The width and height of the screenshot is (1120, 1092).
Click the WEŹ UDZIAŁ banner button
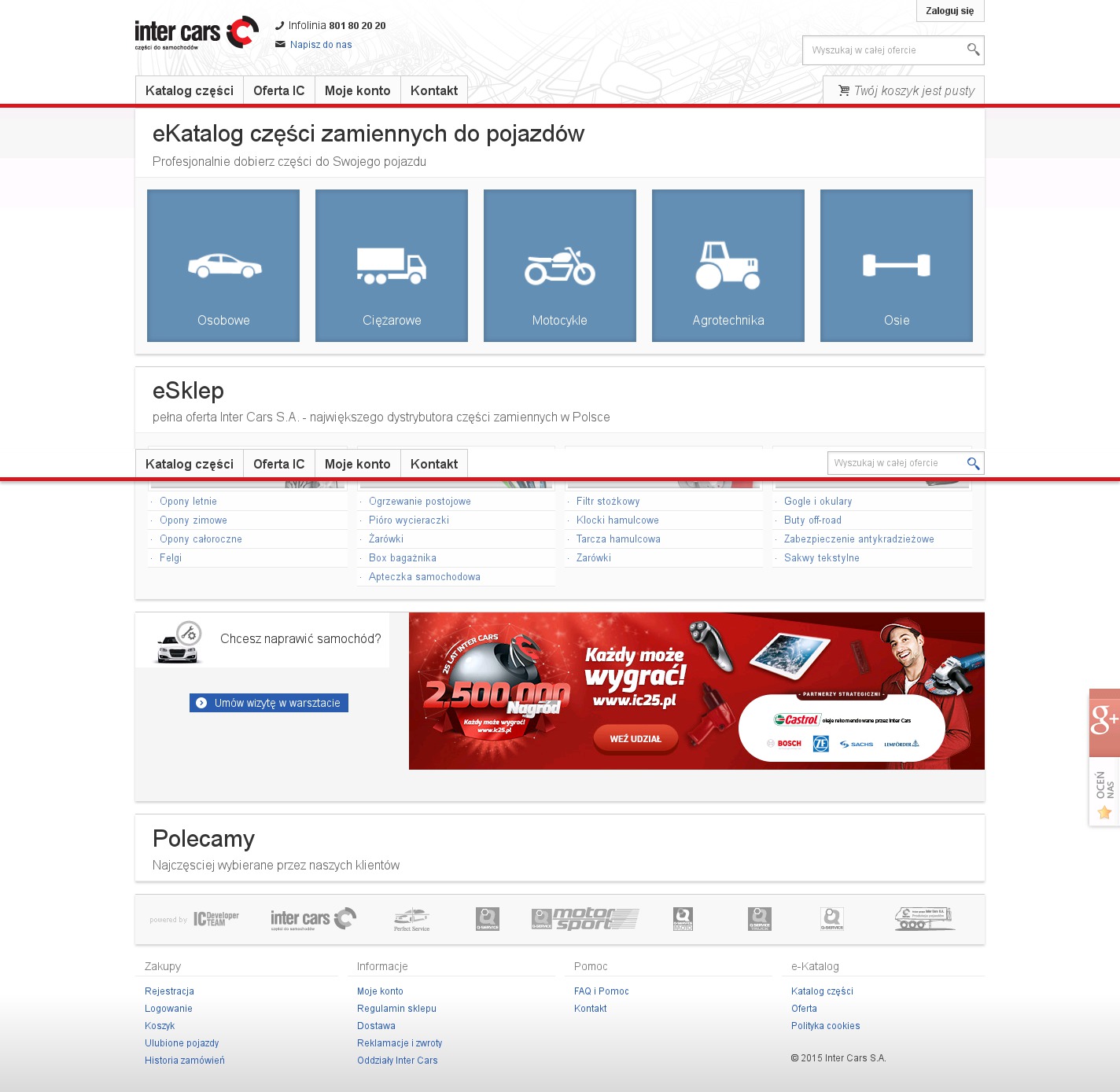[x=636, y=739]
